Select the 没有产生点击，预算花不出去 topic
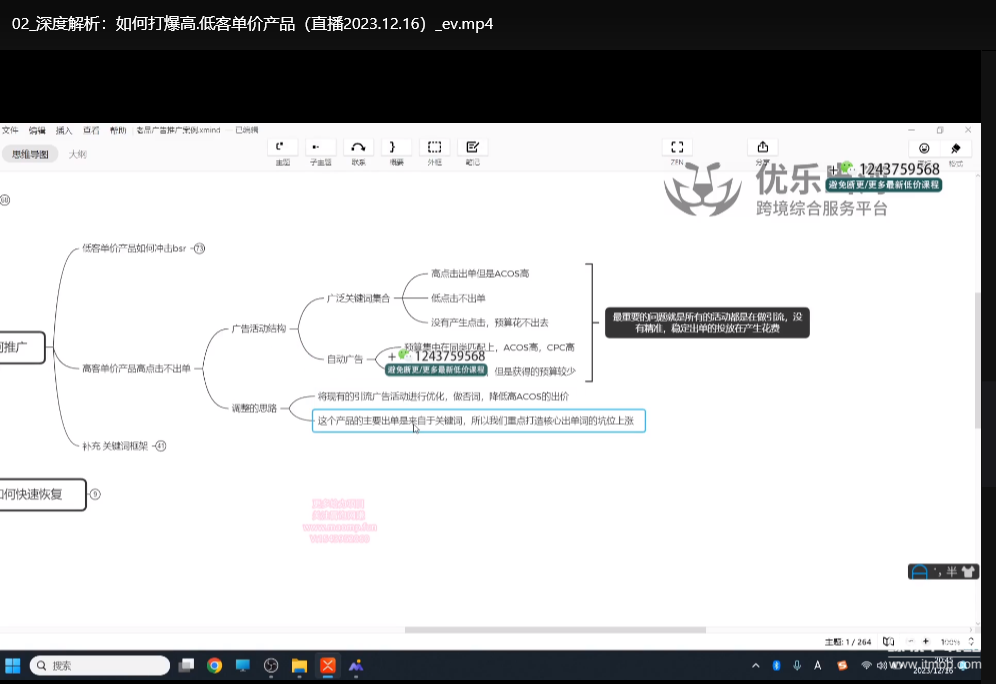This screenshot has height=684, width=996. click(489, 323)
